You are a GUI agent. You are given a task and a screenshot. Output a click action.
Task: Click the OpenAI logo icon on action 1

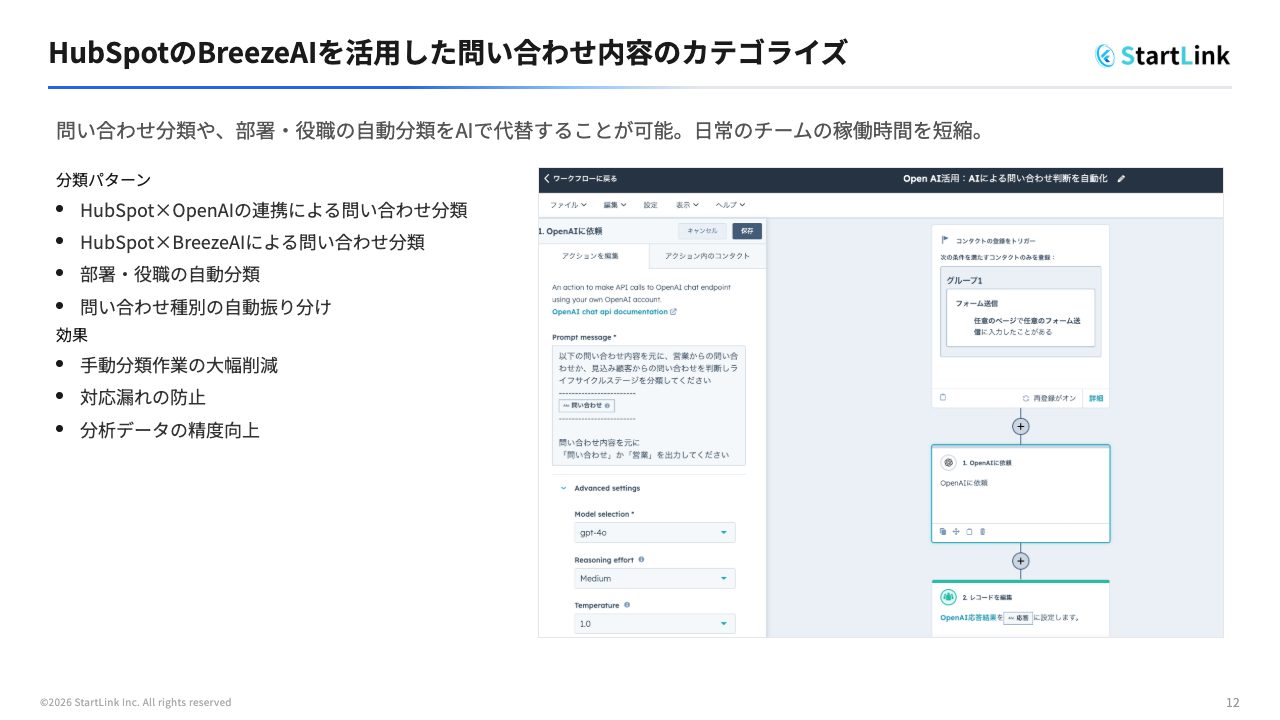(x=948, y=462)
